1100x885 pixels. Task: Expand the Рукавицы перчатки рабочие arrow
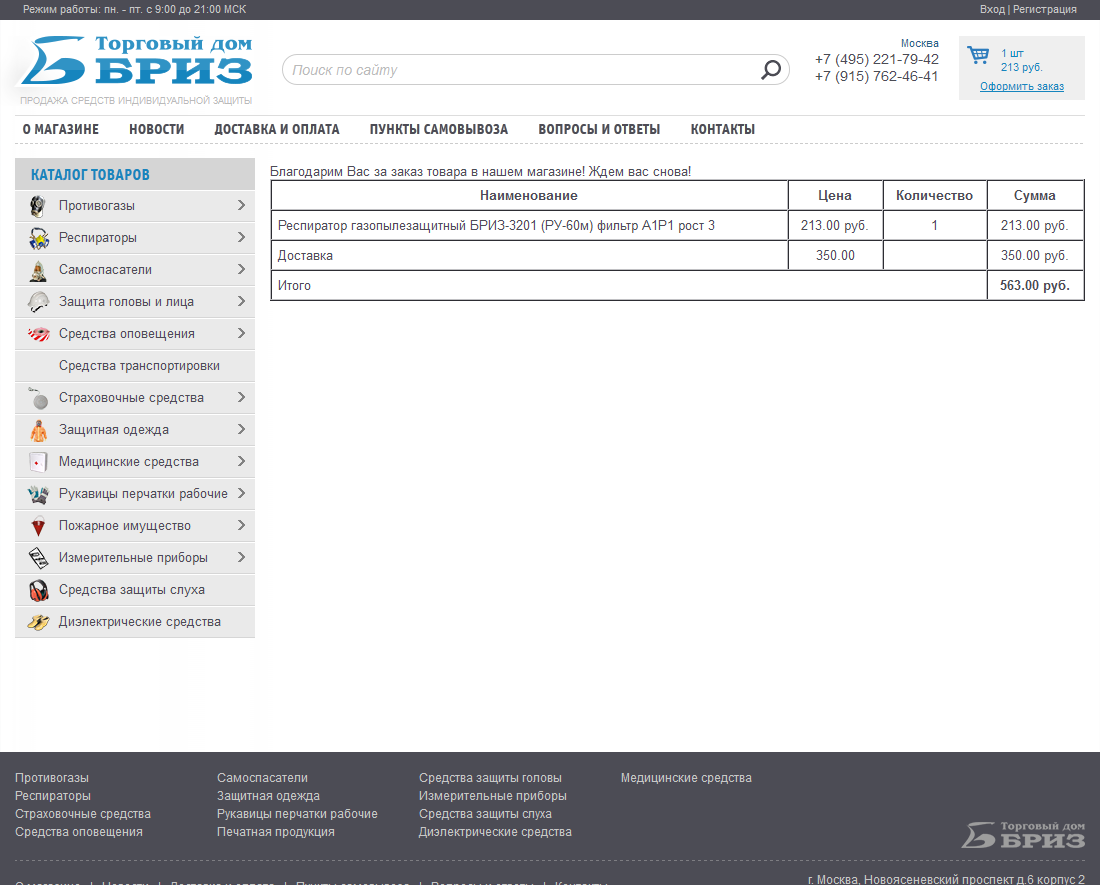(241, 494)
